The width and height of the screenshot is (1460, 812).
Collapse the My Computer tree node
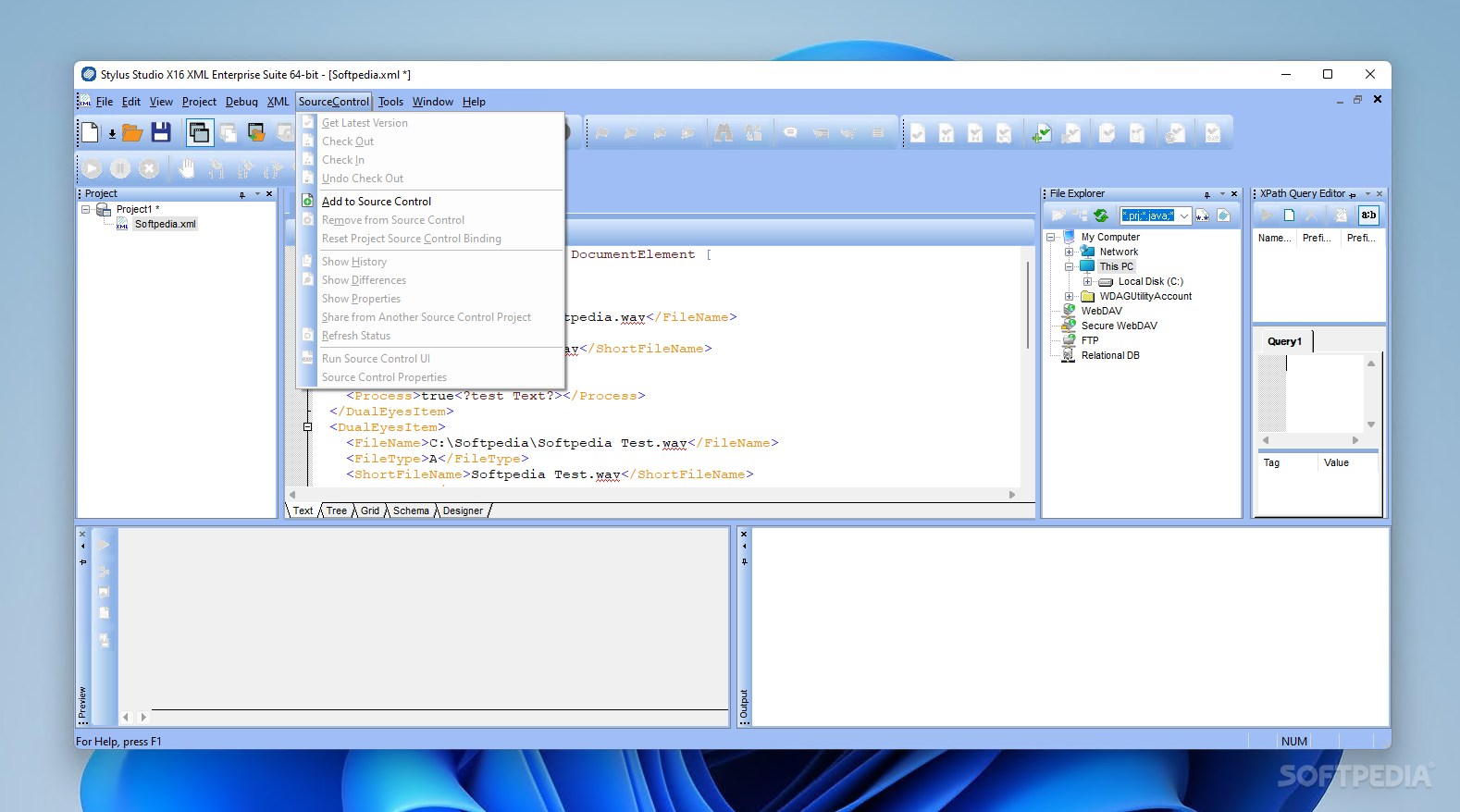pyautogui.click(x=1051, y=237)
